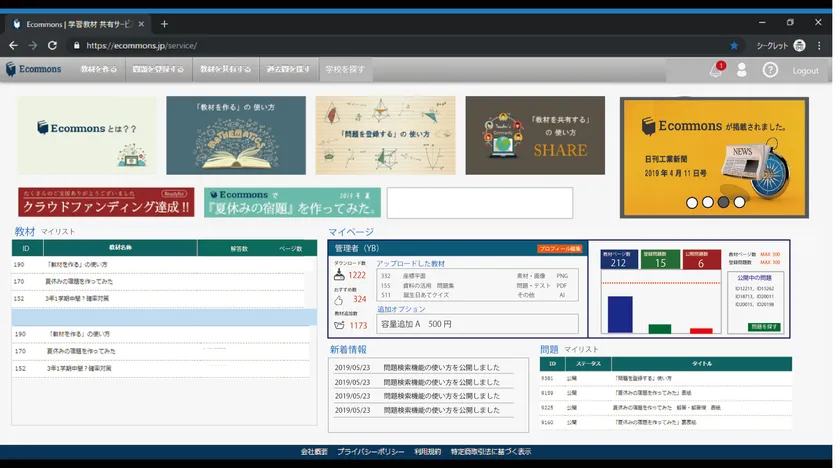Reload the page in browser

coord(52,45)
